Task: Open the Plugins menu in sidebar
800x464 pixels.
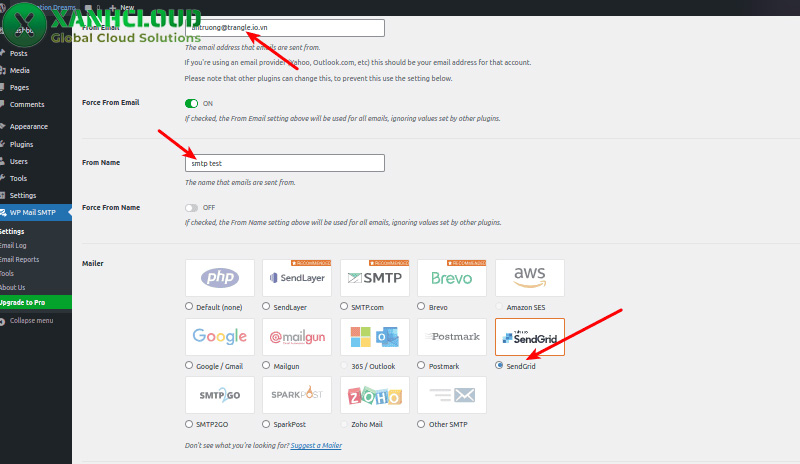Action: [22, 144]
